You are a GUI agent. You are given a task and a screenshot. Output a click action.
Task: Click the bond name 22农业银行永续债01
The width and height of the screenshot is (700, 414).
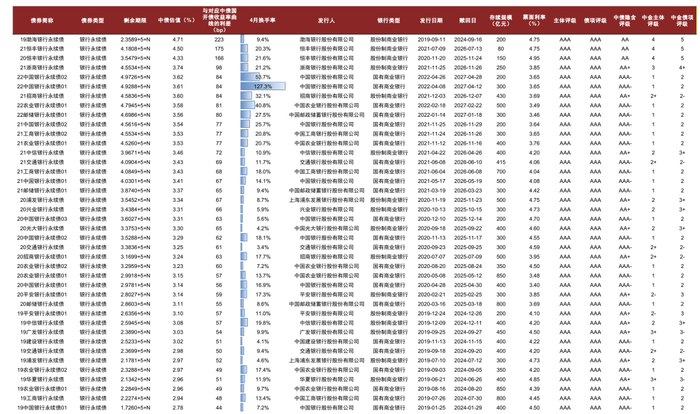[42, 105]
